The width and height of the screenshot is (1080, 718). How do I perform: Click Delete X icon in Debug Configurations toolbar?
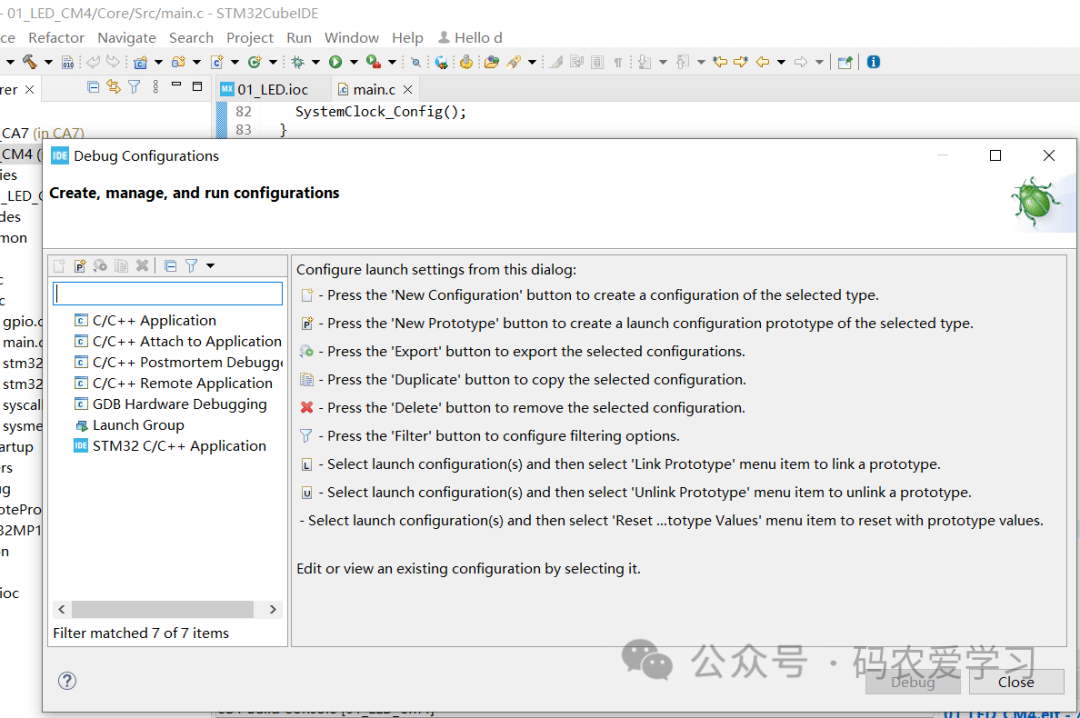pos(142,266)
